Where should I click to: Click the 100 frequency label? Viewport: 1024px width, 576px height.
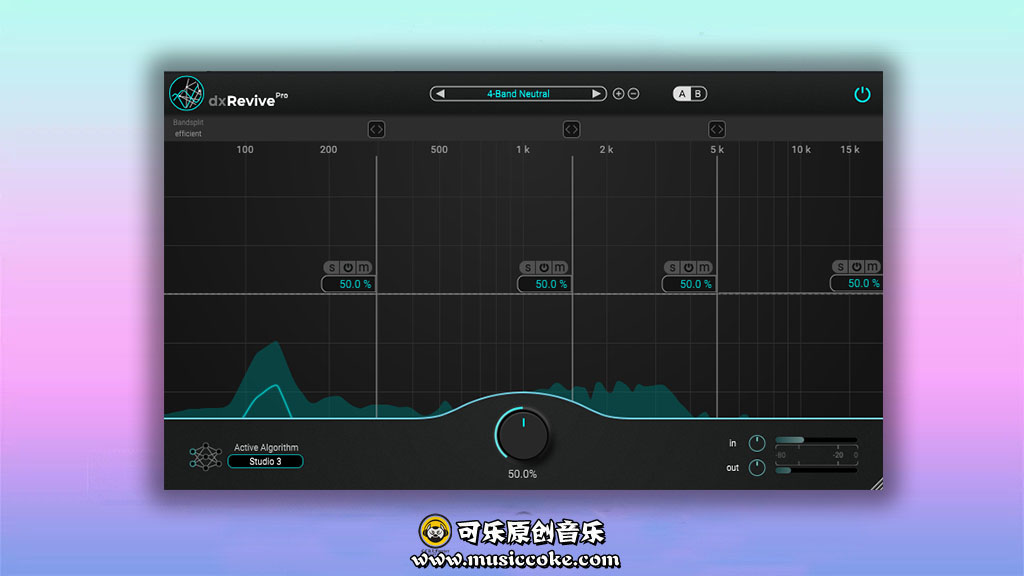245,150
